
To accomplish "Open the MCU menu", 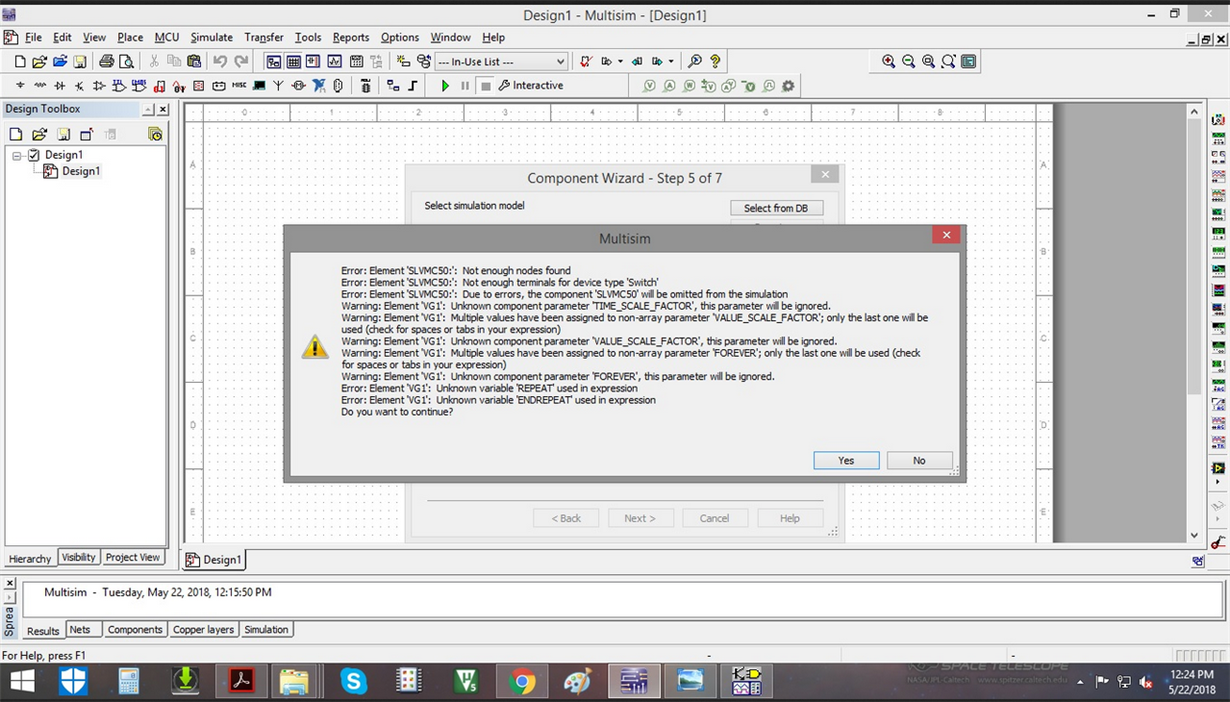I will tap(167, 37).
